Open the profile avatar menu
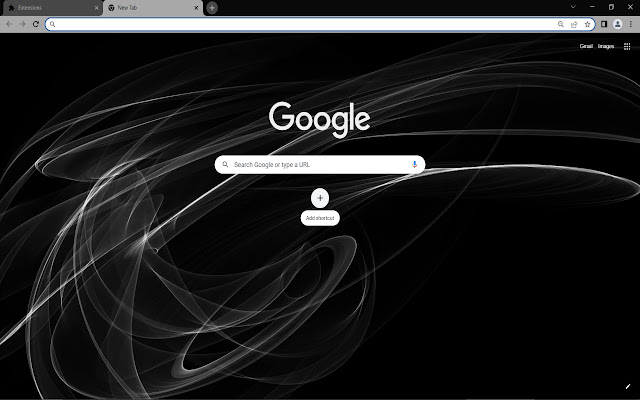 pyautogui.click(x=618, y=24)
